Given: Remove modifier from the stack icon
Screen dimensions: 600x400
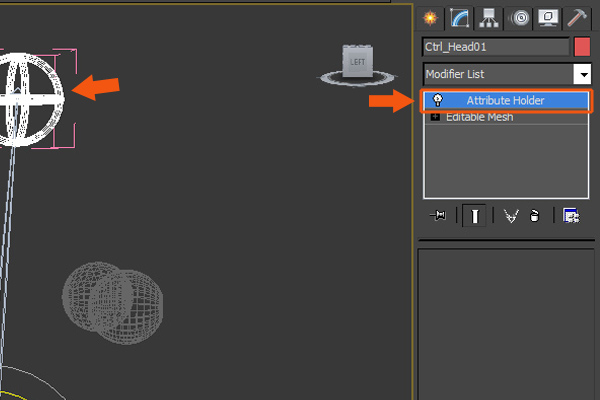Looking at the screenshot, I should click(x=534, y=216).
